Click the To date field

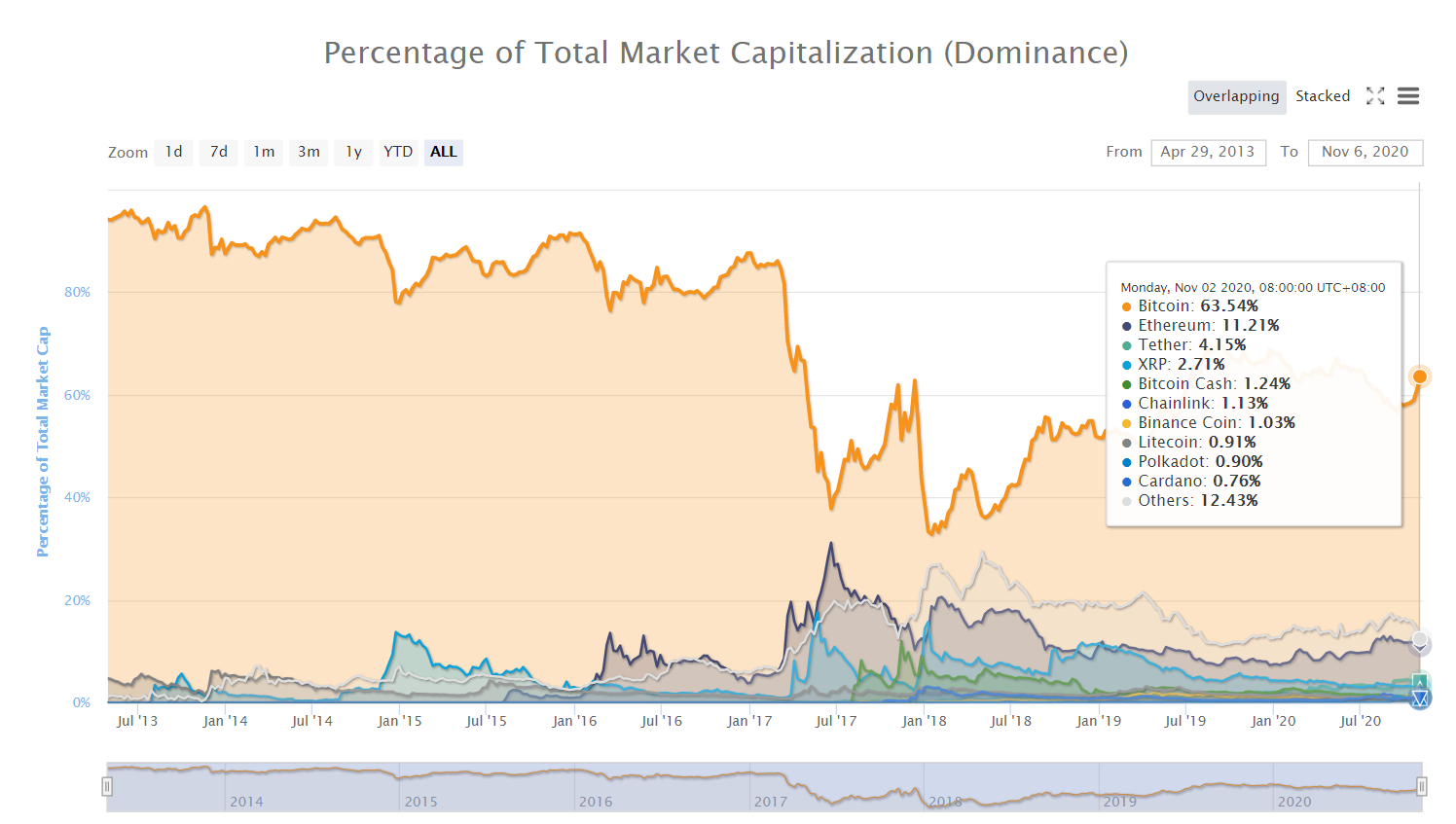click(x=1365, y=152)
